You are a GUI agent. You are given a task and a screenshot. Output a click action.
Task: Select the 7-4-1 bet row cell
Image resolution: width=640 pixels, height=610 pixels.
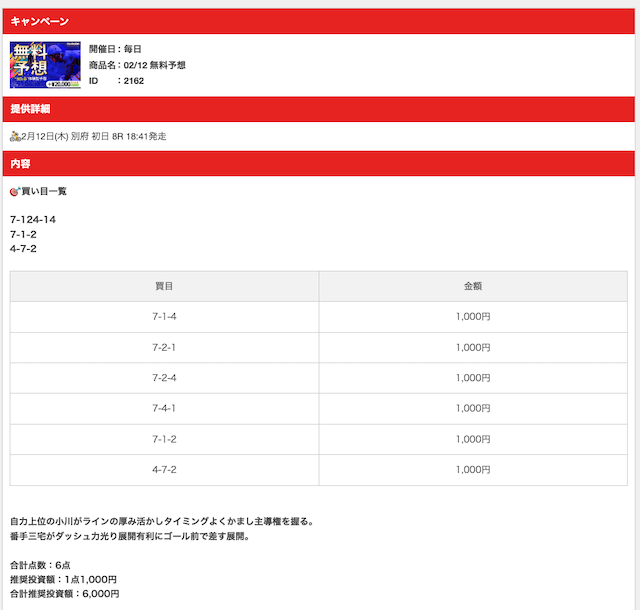pyautogui.click(x=165, y=409)
